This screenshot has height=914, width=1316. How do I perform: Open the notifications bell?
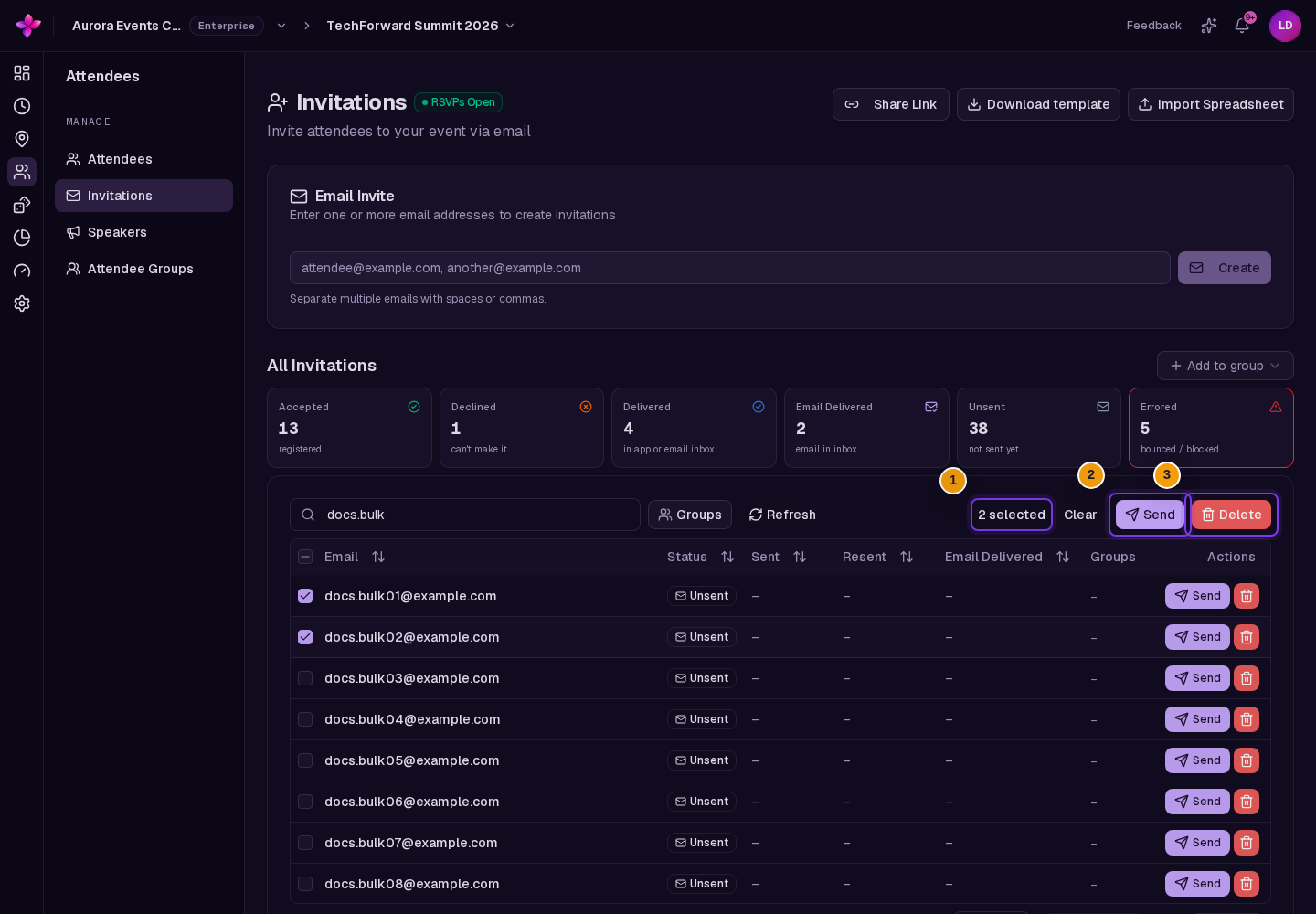[1242, 26]
